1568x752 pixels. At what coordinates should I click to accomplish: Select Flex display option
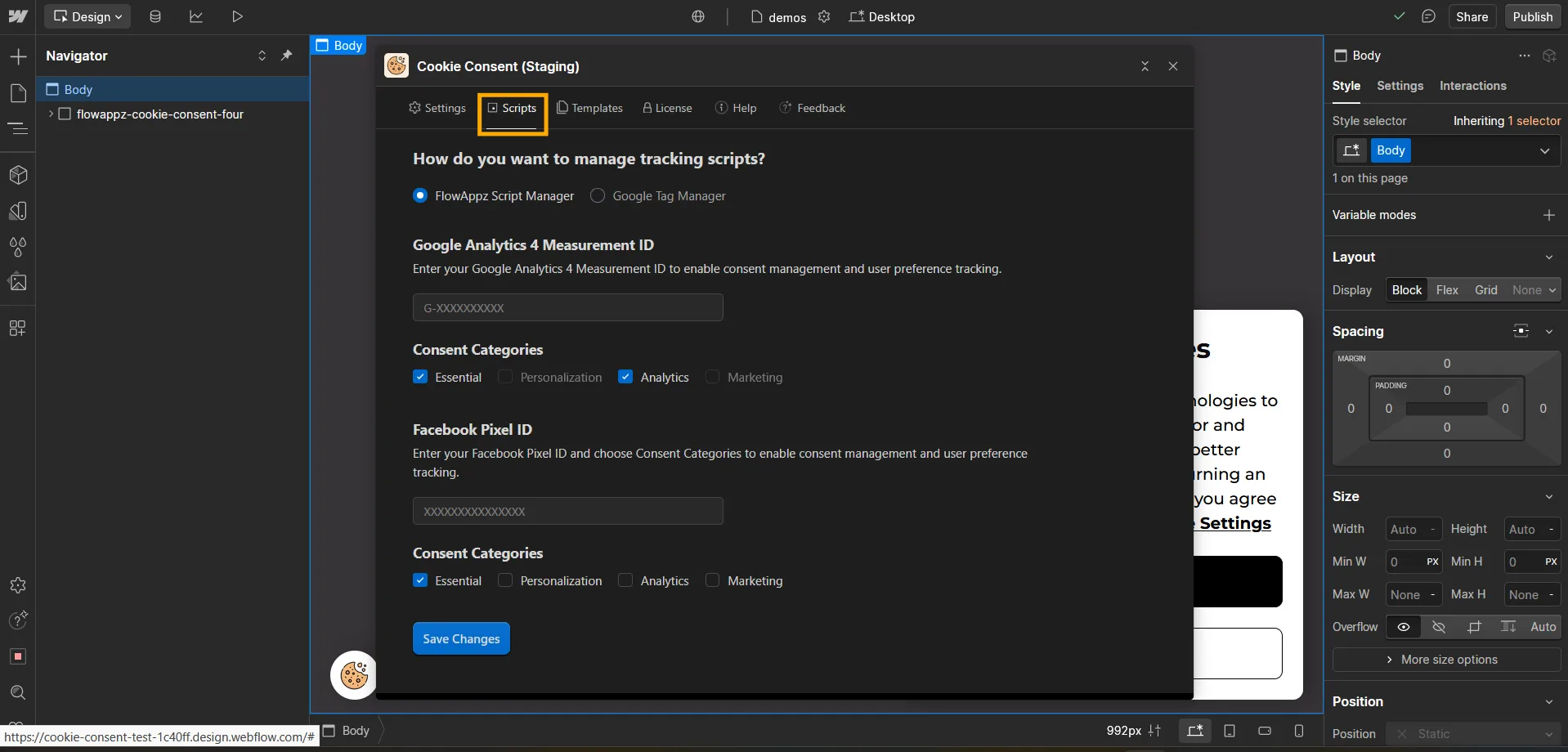[x=1447, y=290]
